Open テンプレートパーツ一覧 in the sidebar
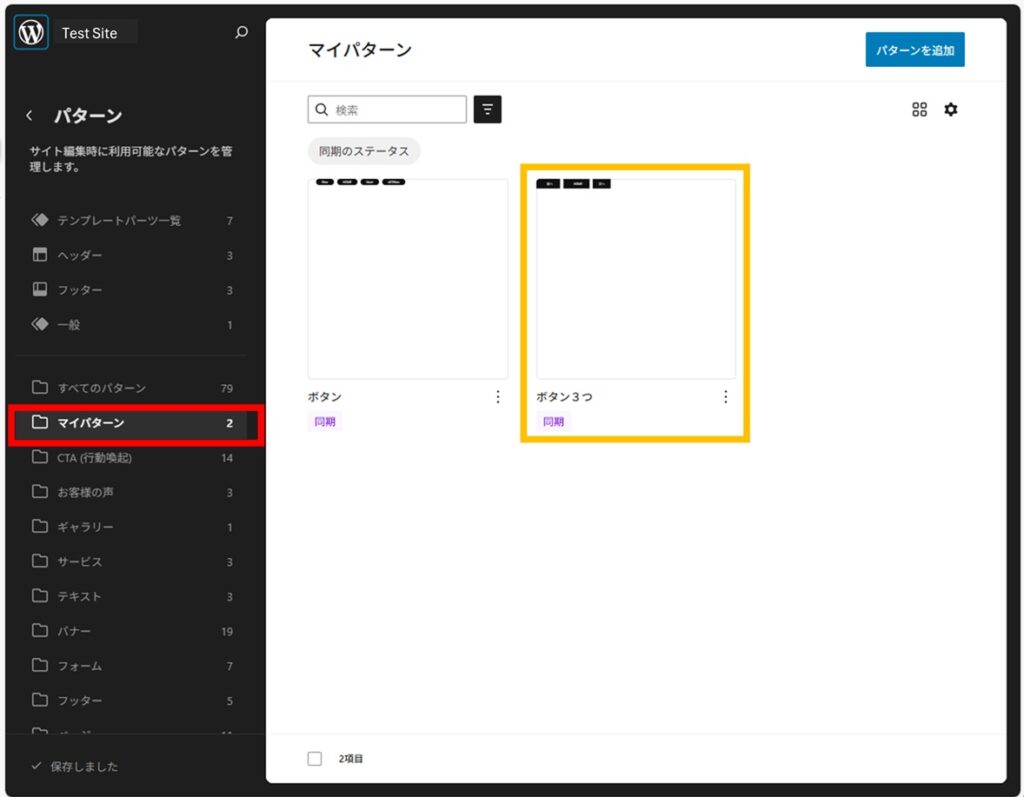 point(118,220)
